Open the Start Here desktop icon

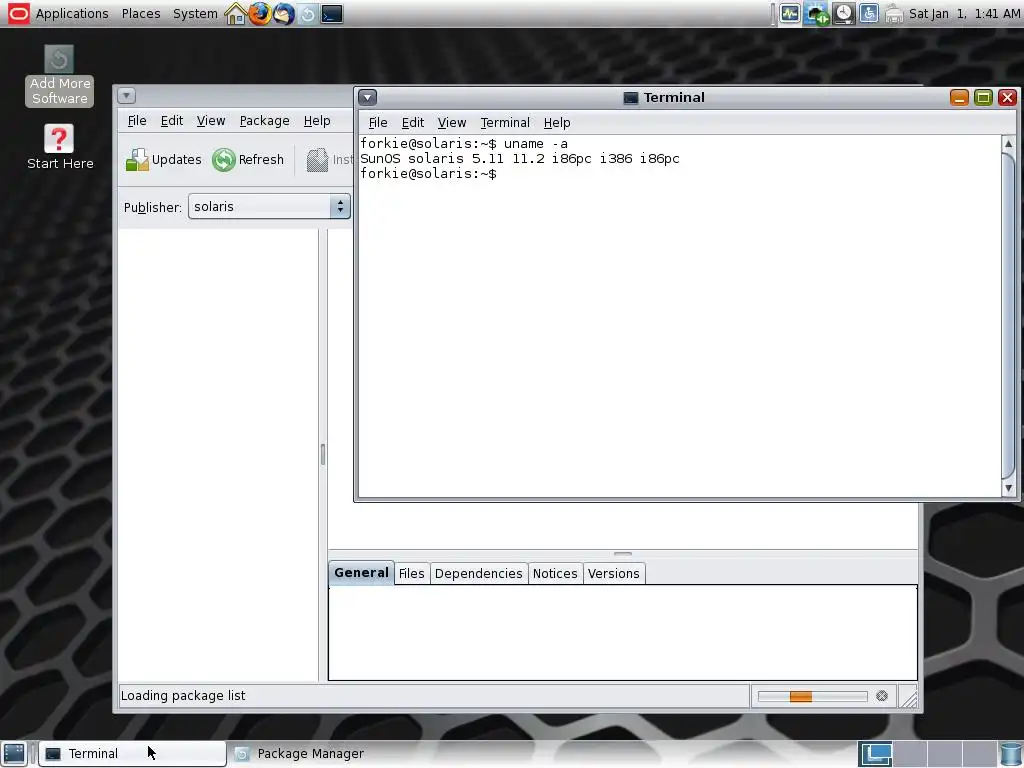[59, 147]
